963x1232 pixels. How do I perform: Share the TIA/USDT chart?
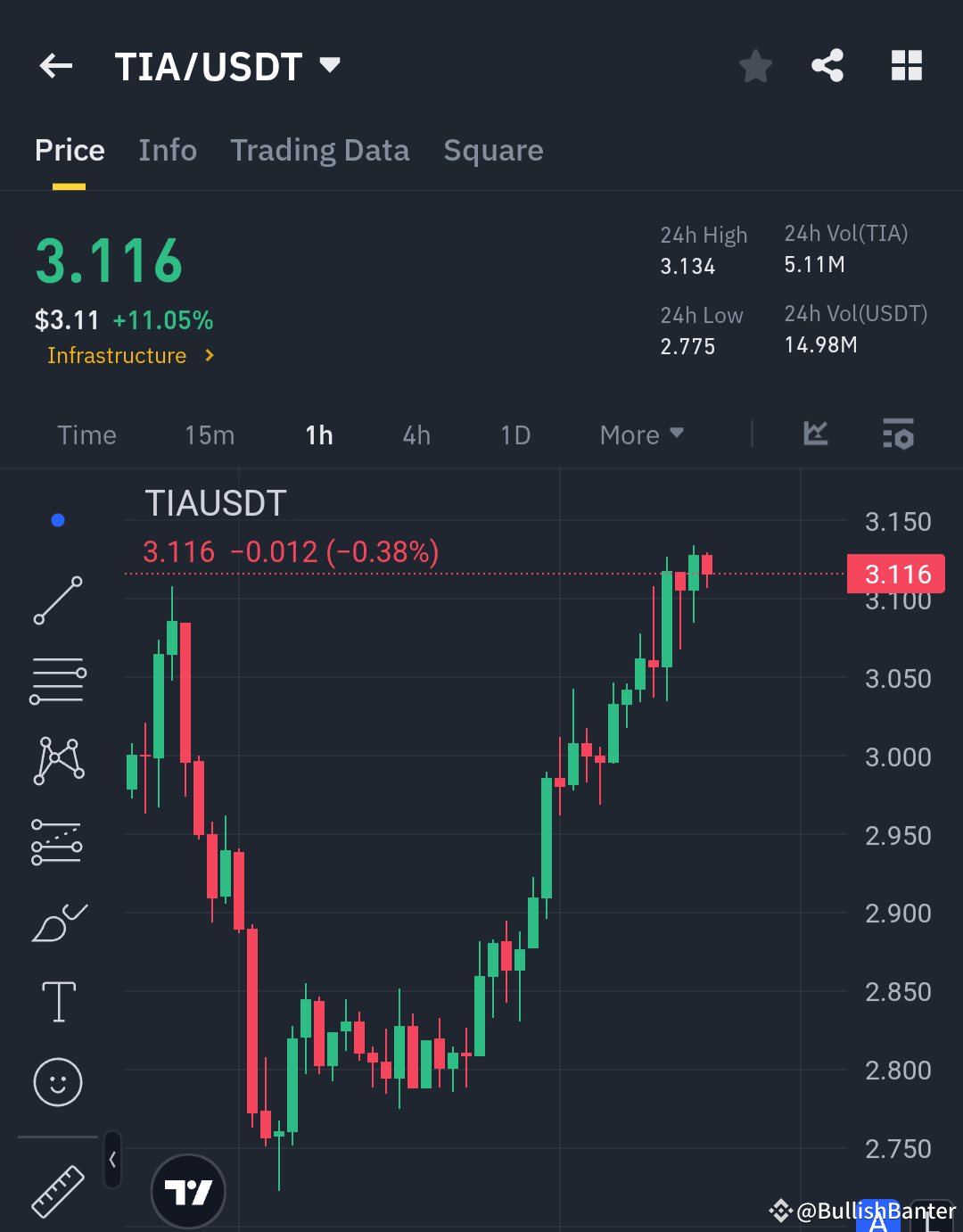pyautogui.click(x=827, y=65)
